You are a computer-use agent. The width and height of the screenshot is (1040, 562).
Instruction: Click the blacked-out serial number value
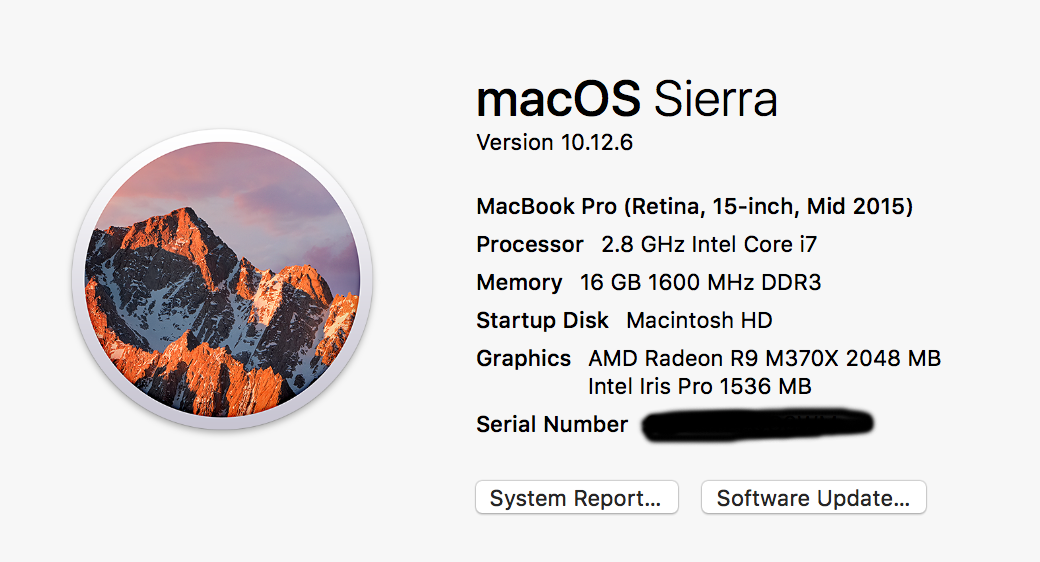[x=758, y=424]
